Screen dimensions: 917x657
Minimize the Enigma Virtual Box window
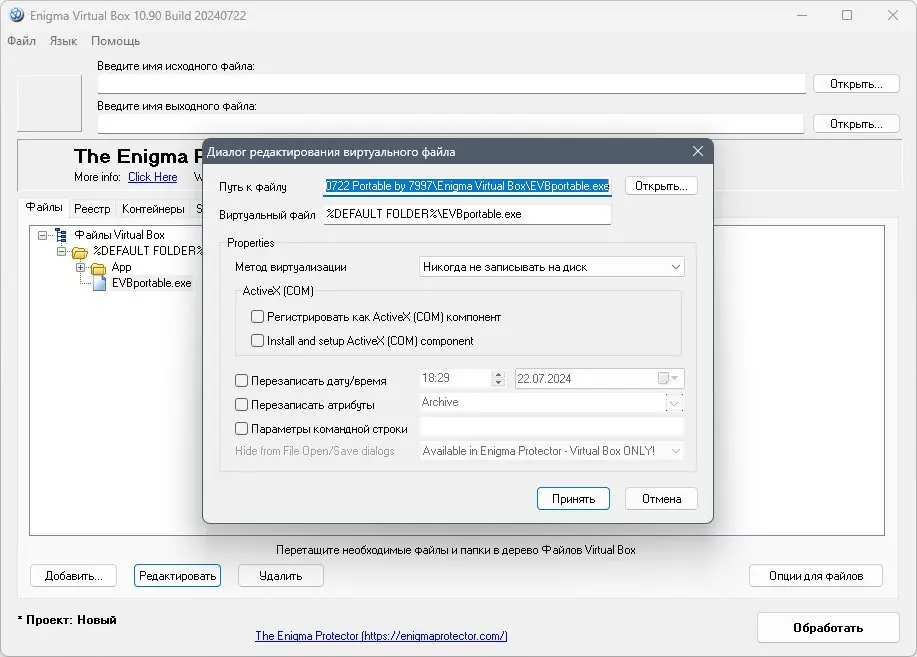click(802, 15)
